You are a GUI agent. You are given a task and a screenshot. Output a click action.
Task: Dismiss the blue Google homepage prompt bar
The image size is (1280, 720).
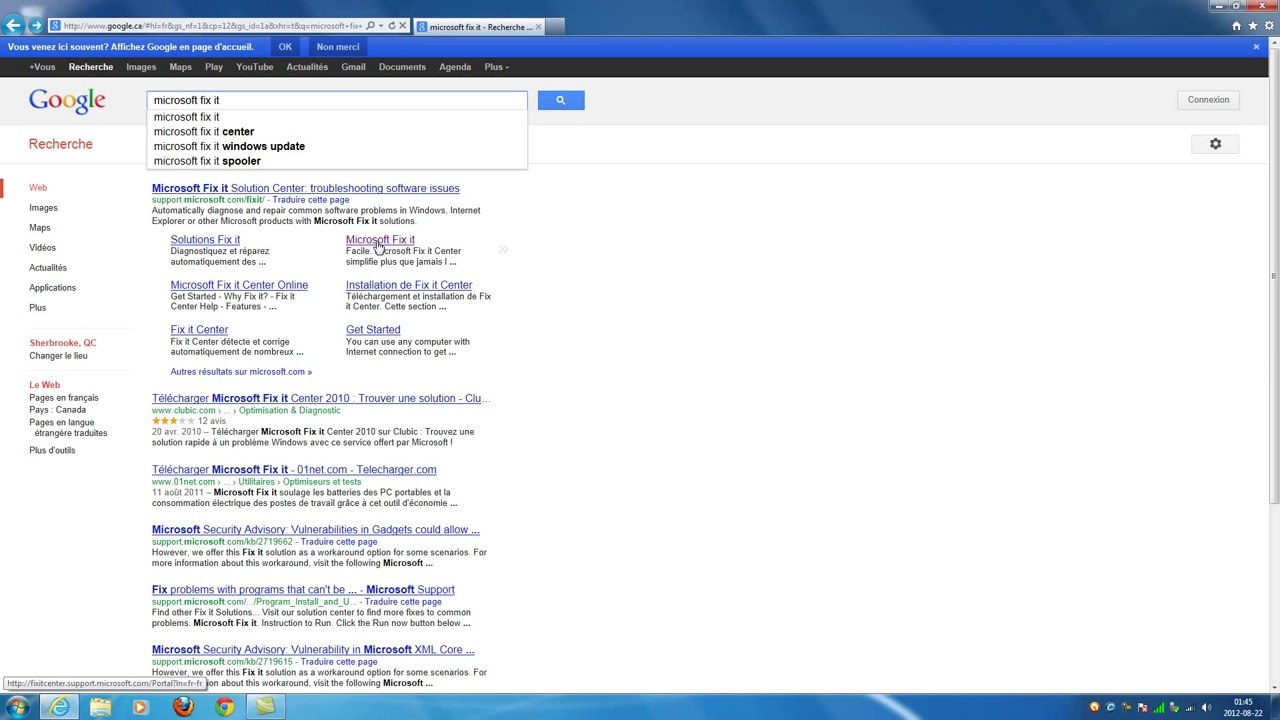[1256, 47]
